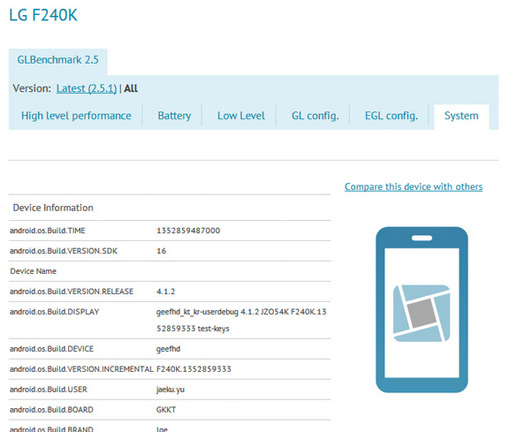The width and height of the screenshot is (525, 432).
Task: Select the geefhd device value
Action: pos(168,349)
